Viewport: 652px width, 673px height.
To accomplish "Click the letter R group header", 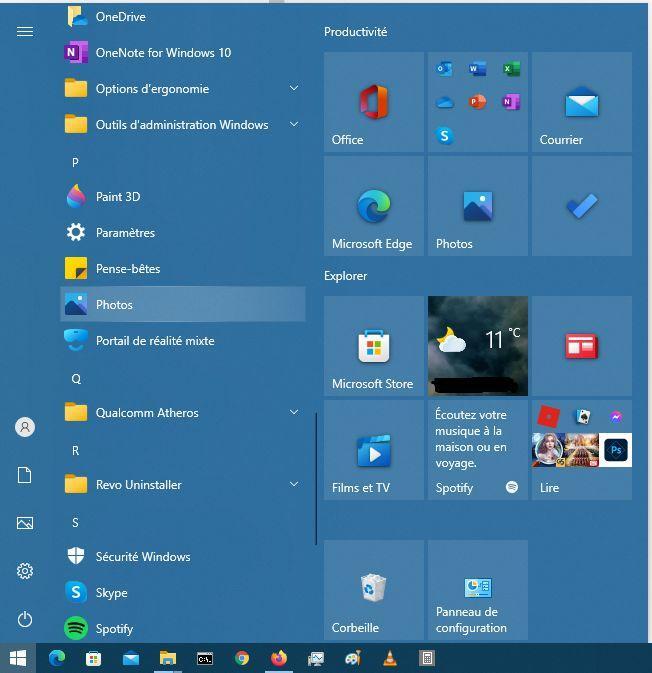I will (76, 451).
